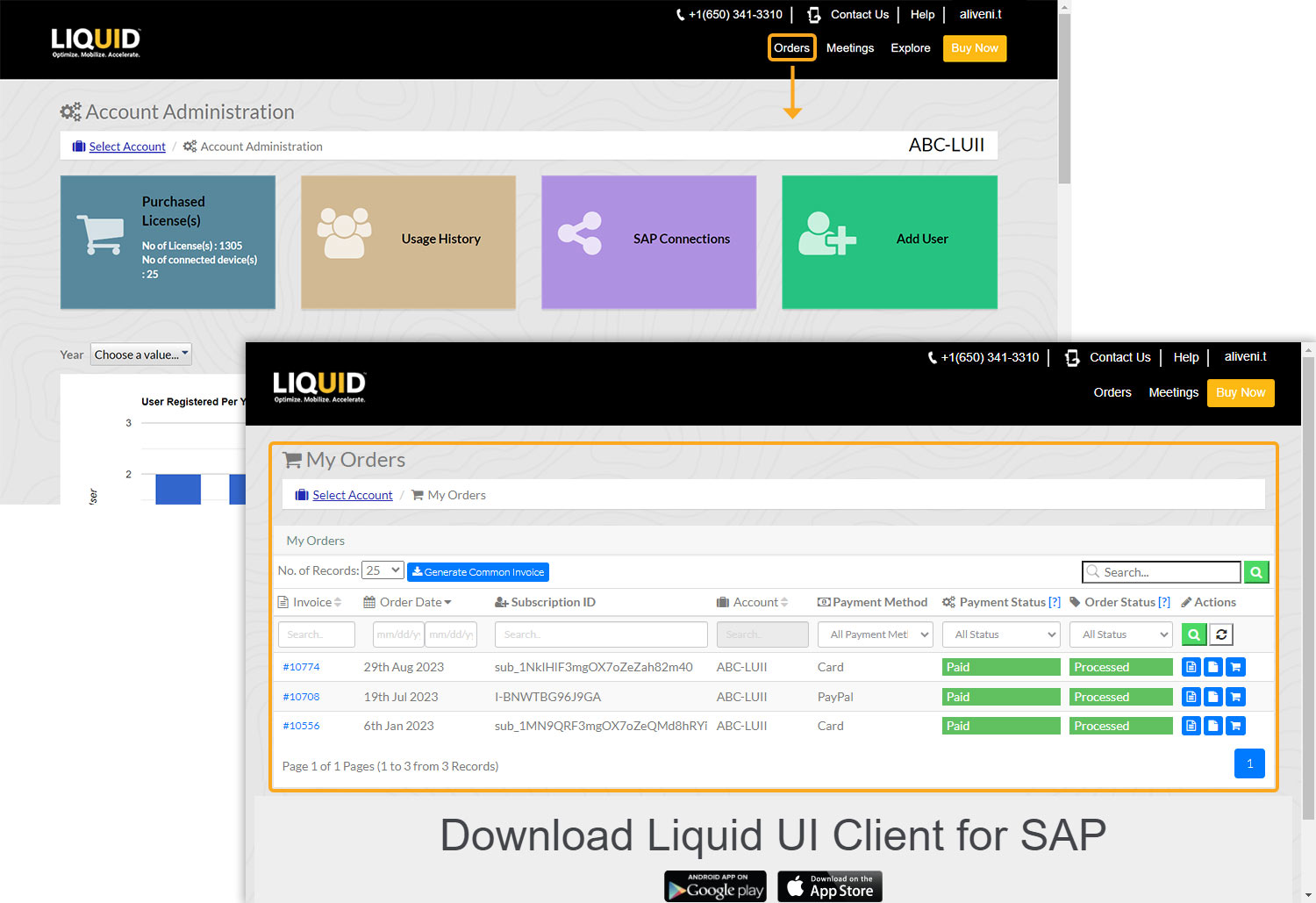Click cart icon for order #10774

pyautogui.click(x=1235, y=667)
